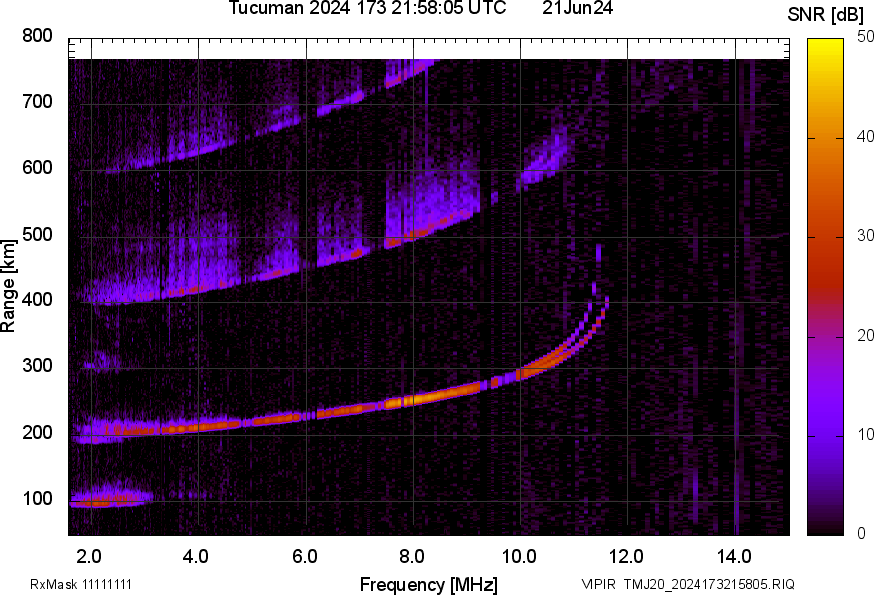Select the date label '21Jun24'
The height and width of the screenshot is (595, 874).
coord(577,8)
